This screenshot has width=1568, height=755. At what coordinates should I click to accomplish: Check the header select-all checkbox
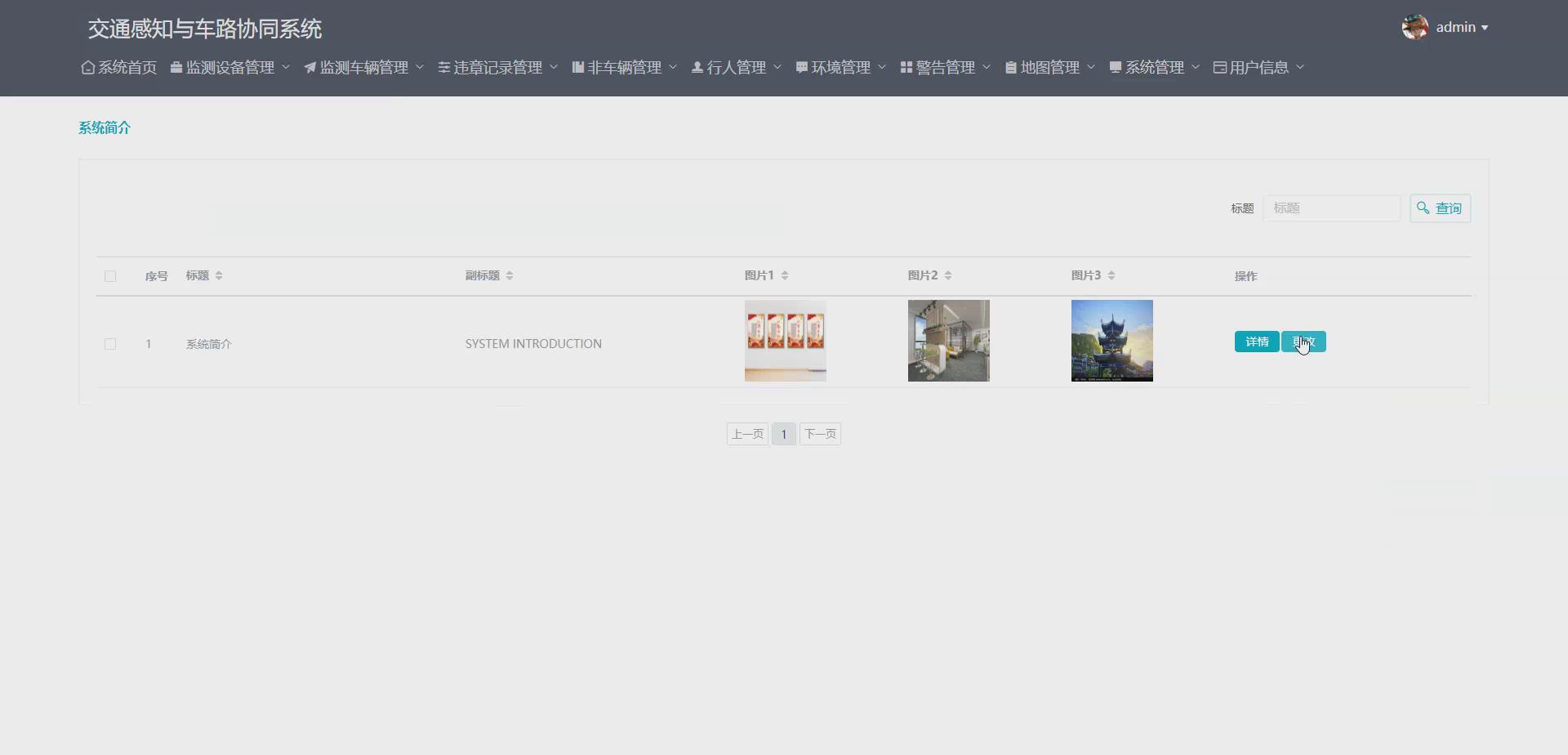[x=109, y=275]
